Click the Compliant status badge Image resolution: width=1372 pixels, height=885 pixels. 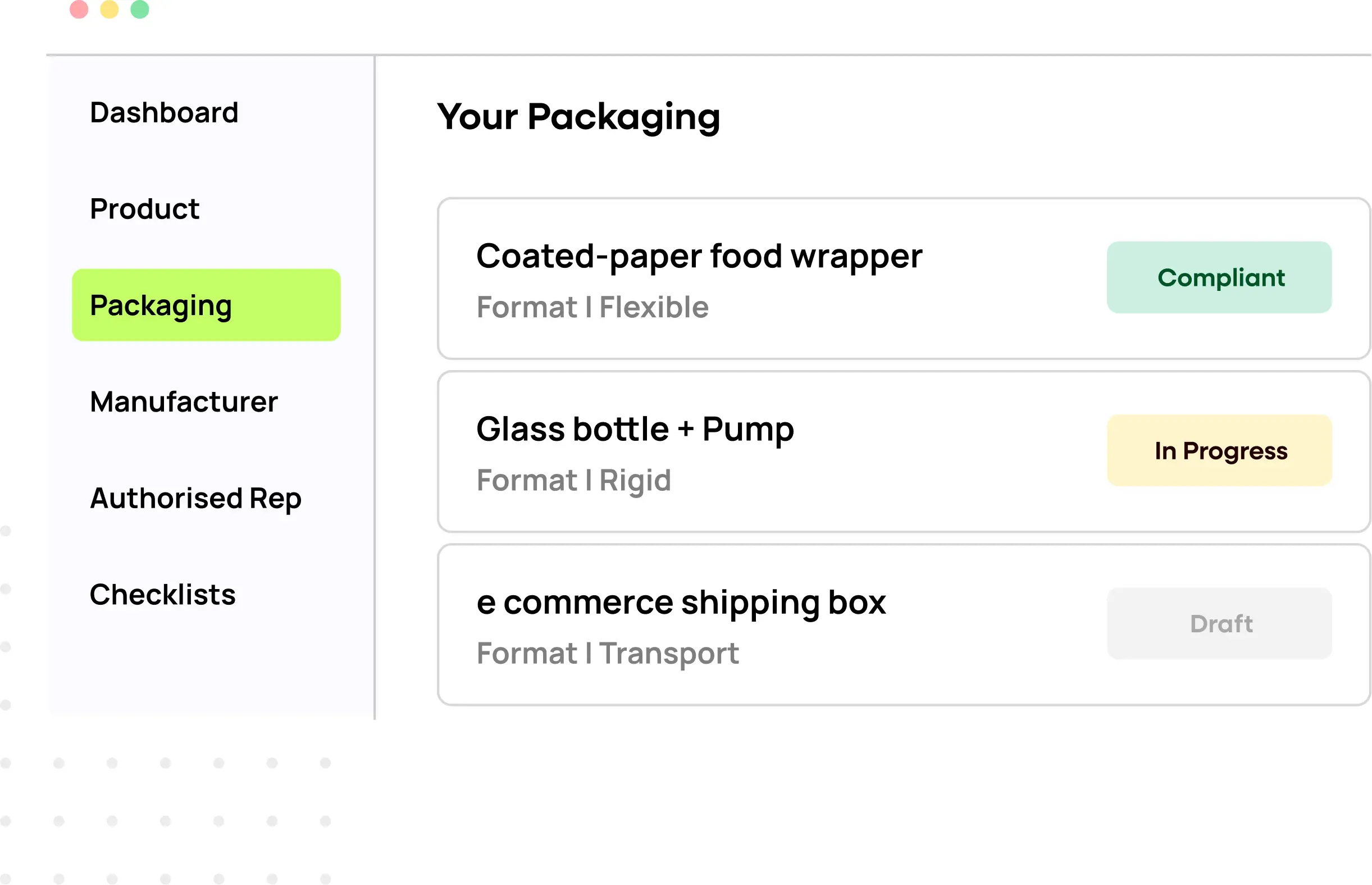[x=1219, y=277]
